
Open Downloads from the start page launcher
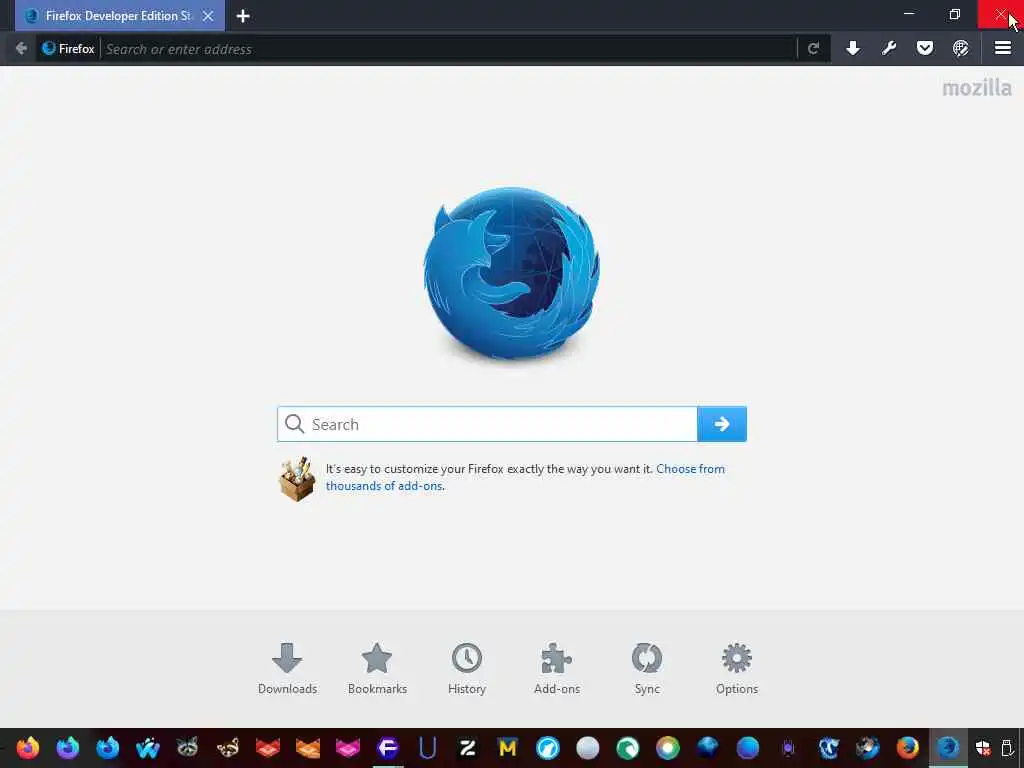coord(287,669)
